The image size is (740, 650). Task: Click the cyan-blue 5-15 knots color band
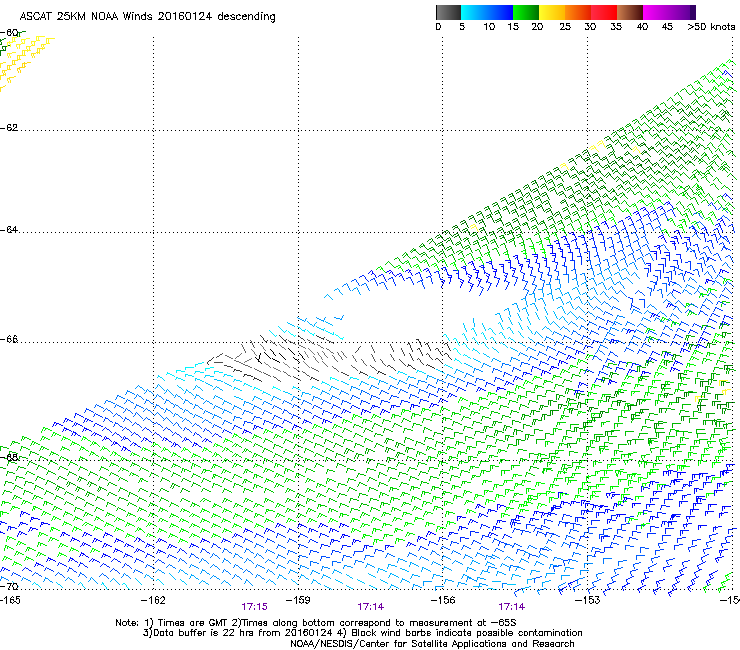click(x=487, y=12)
